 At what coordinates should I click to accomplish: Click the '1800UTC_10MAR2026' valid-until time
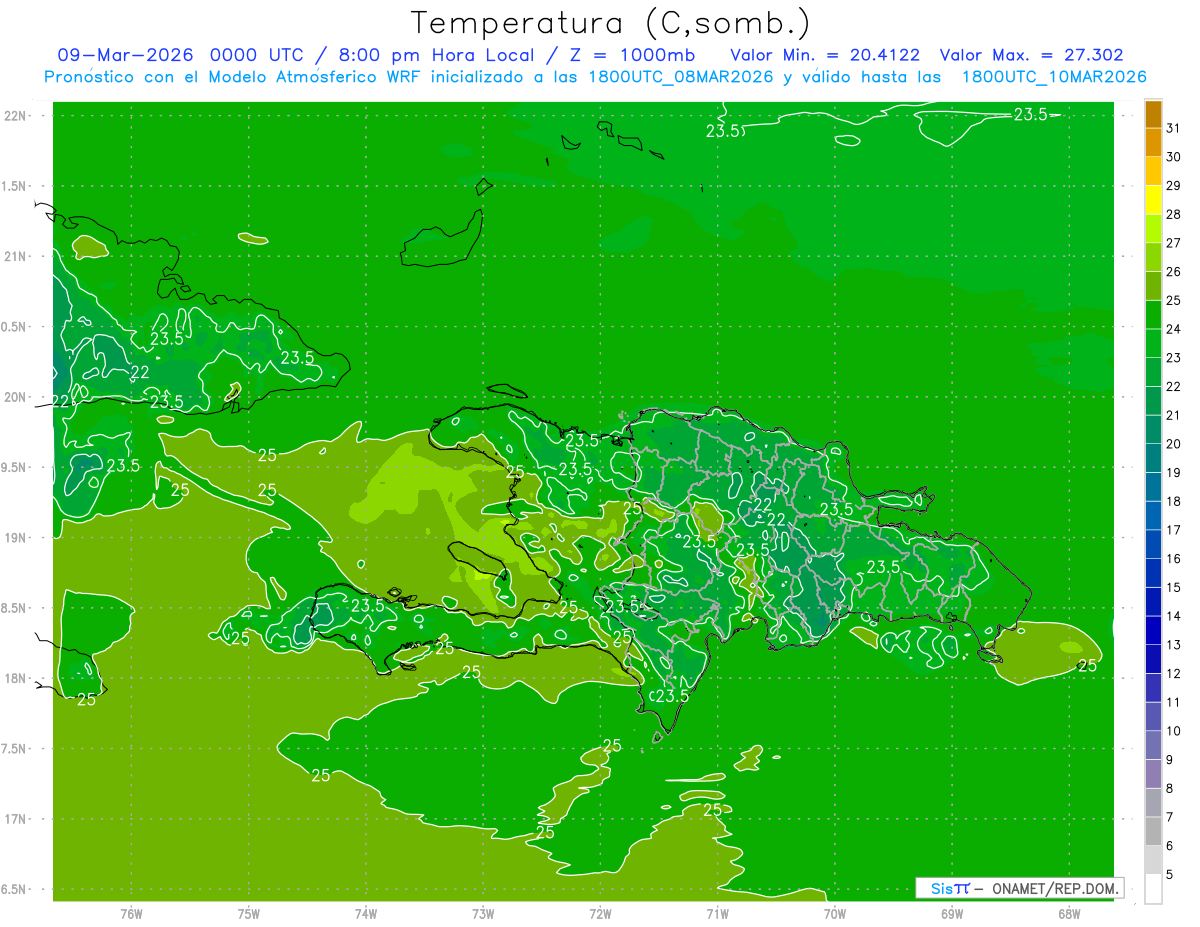point(1053,77)
